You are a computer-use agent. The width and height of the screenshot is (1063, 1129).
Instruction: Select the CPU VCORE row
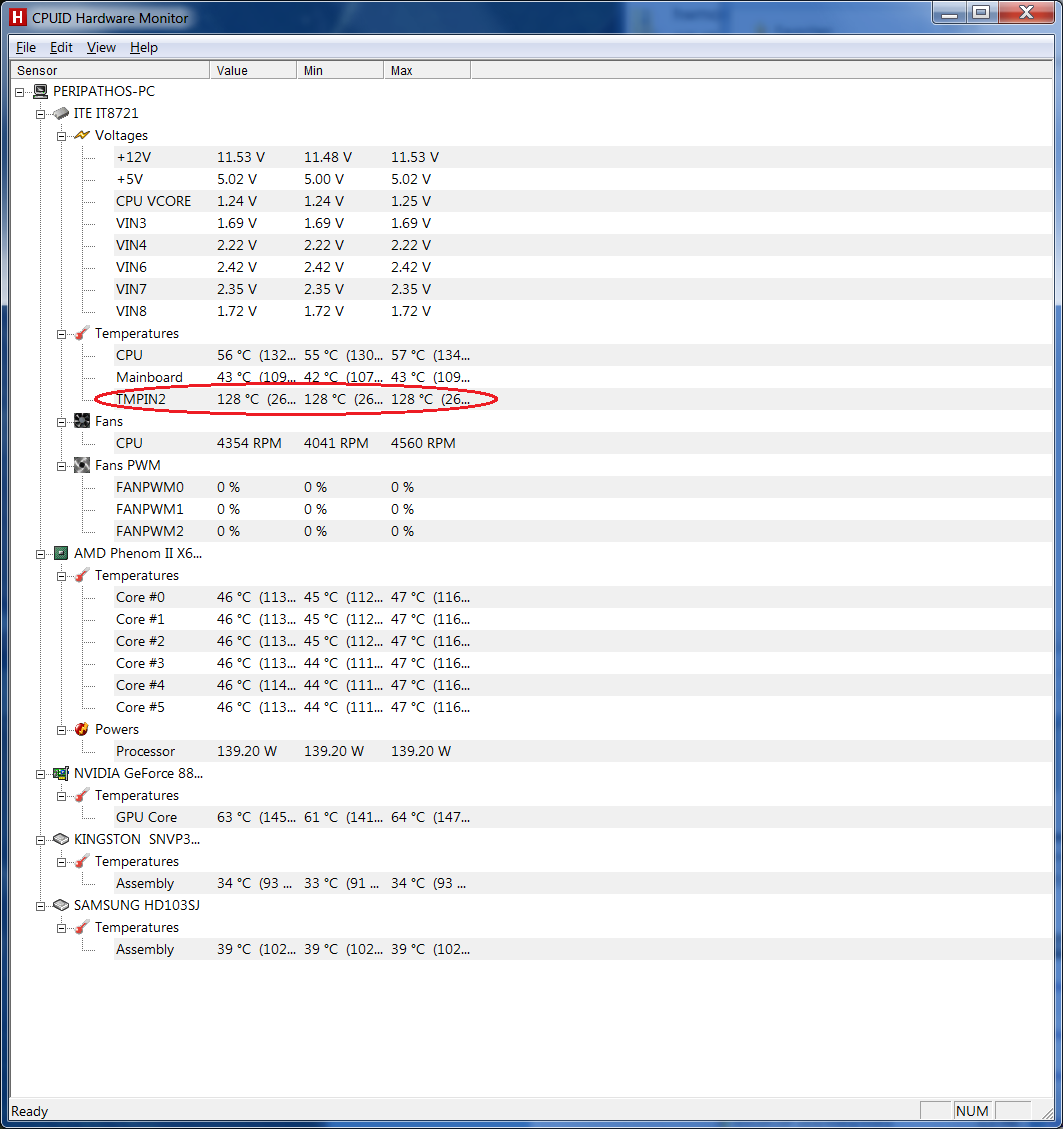[583, 201]
